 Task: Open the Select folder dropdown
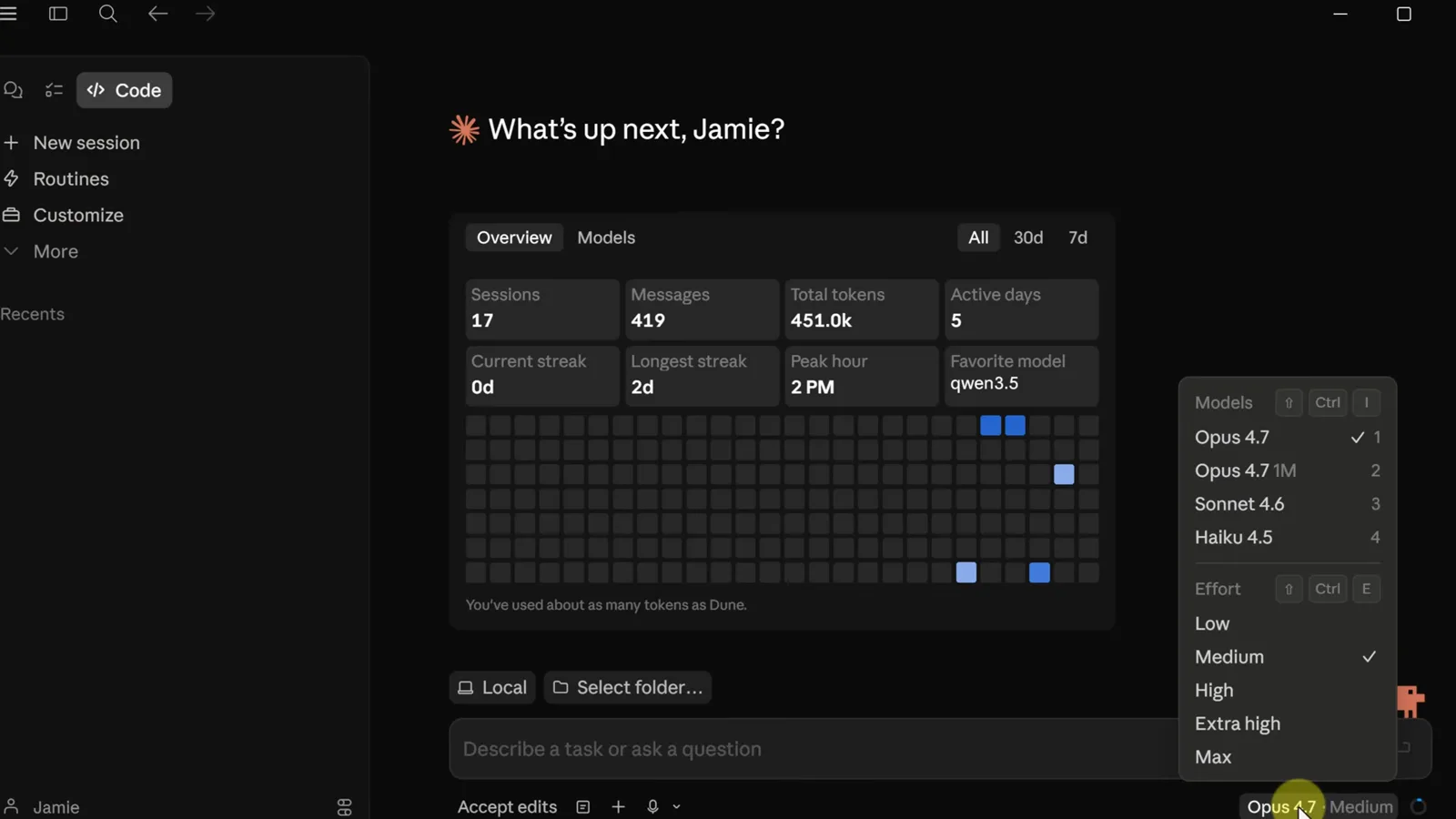point(628,688)
